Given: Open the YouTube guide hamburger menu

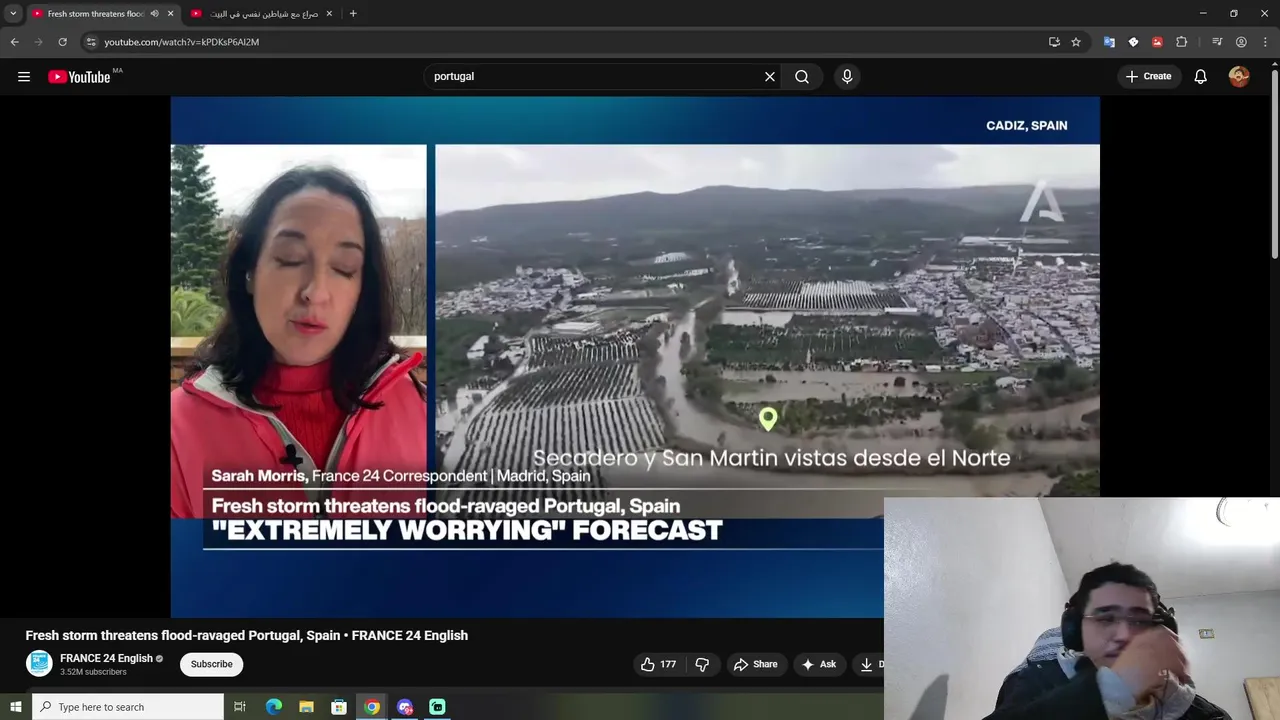Looking at the screenshot, I should 24,77.
